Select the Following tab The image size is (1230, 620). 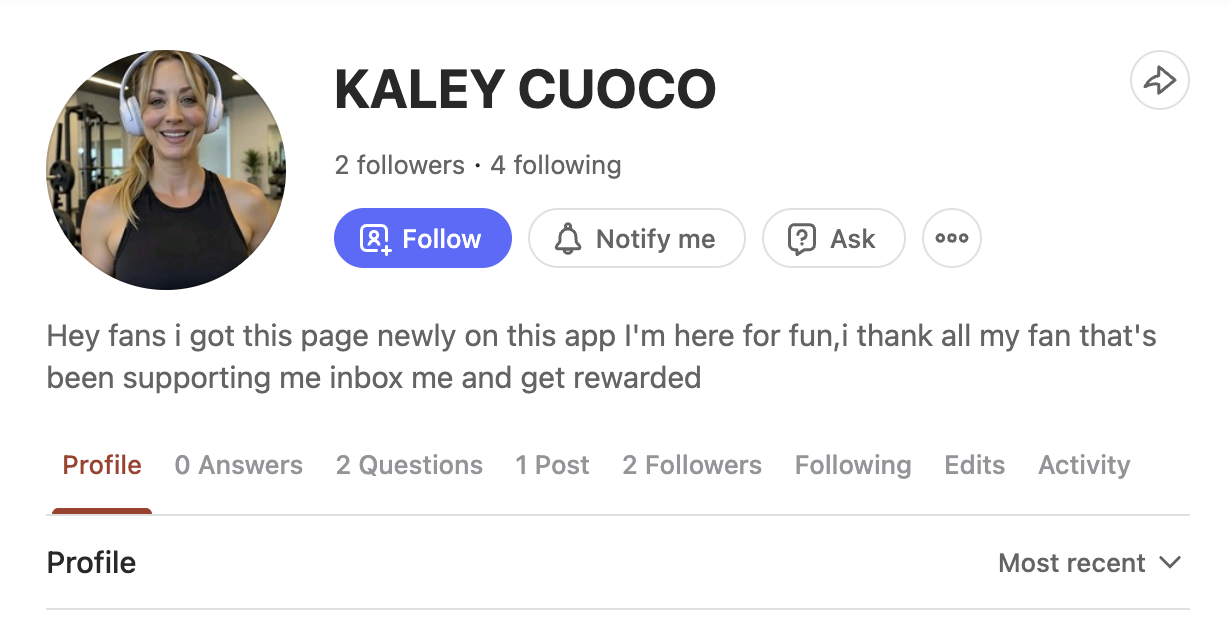[x=852, y=465]
